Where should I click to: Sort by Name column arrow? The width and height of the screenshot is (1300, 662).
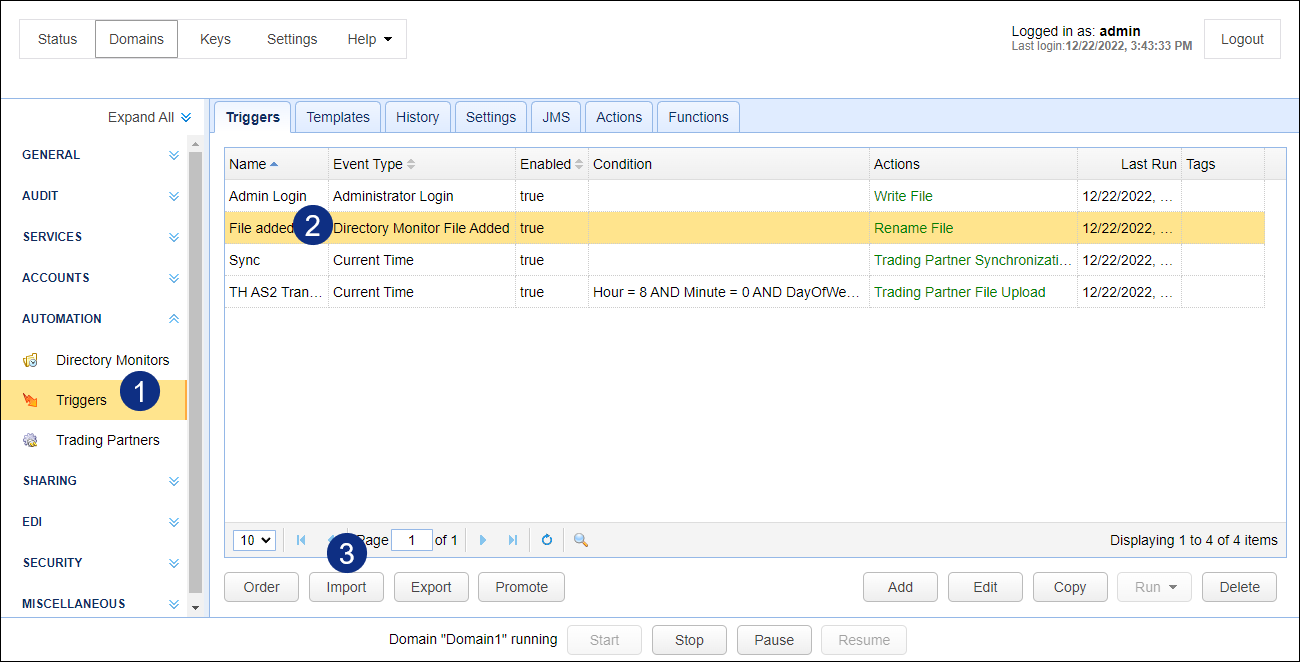274,164
